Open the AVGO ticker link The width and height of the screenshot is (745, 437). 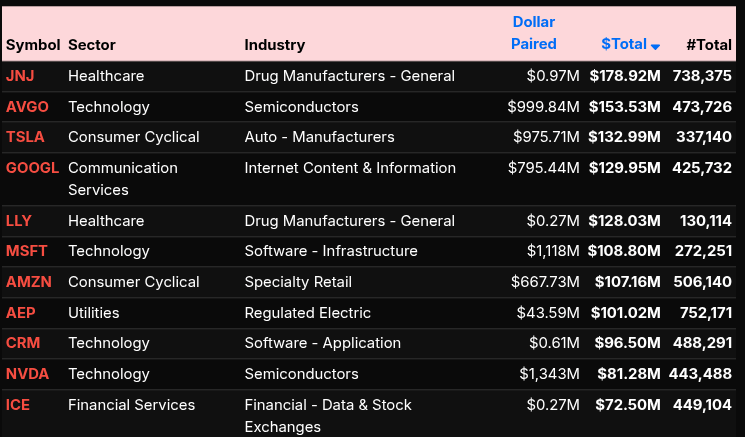click(x=27, y=107)
